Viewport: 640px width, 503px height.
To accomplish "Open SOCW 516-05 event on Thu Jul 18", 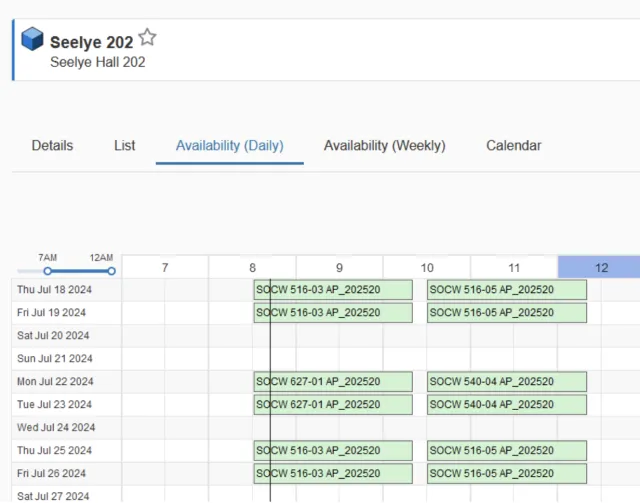I will coord(506,290).
